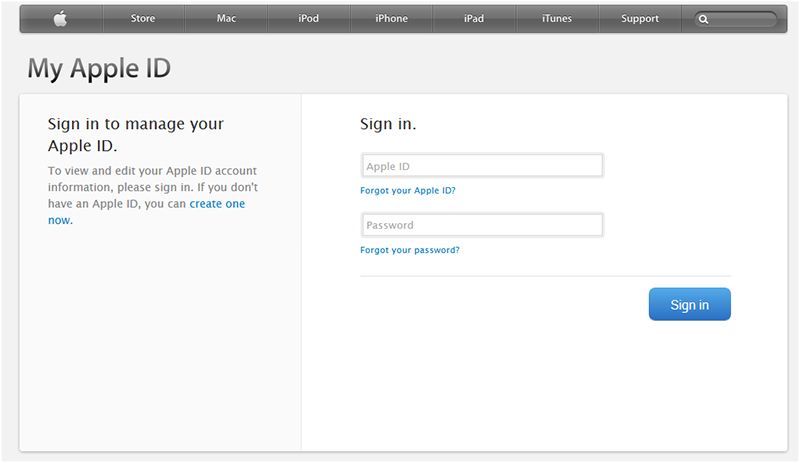Focus the top navigation search field
The height and width of the screenshot is (463, 800).
pos(735,19)
